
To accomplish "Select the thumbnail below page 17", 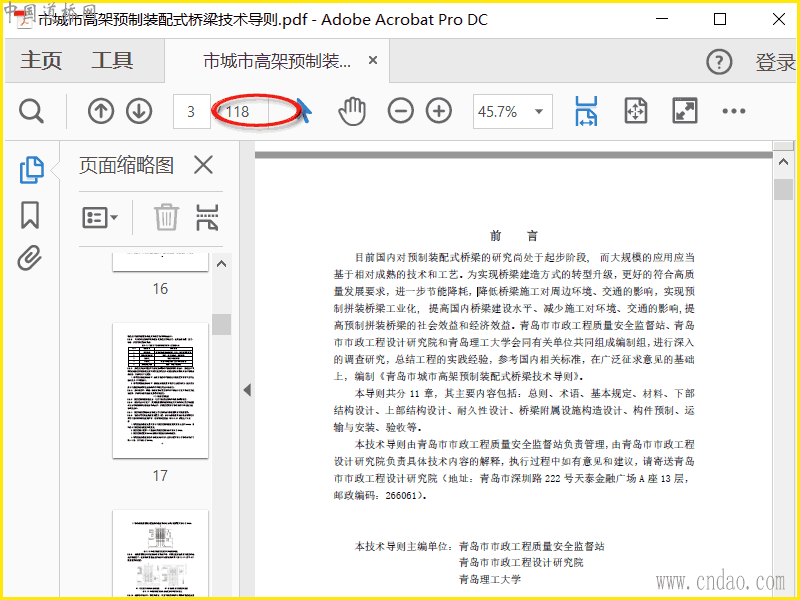I will [160, 554].
